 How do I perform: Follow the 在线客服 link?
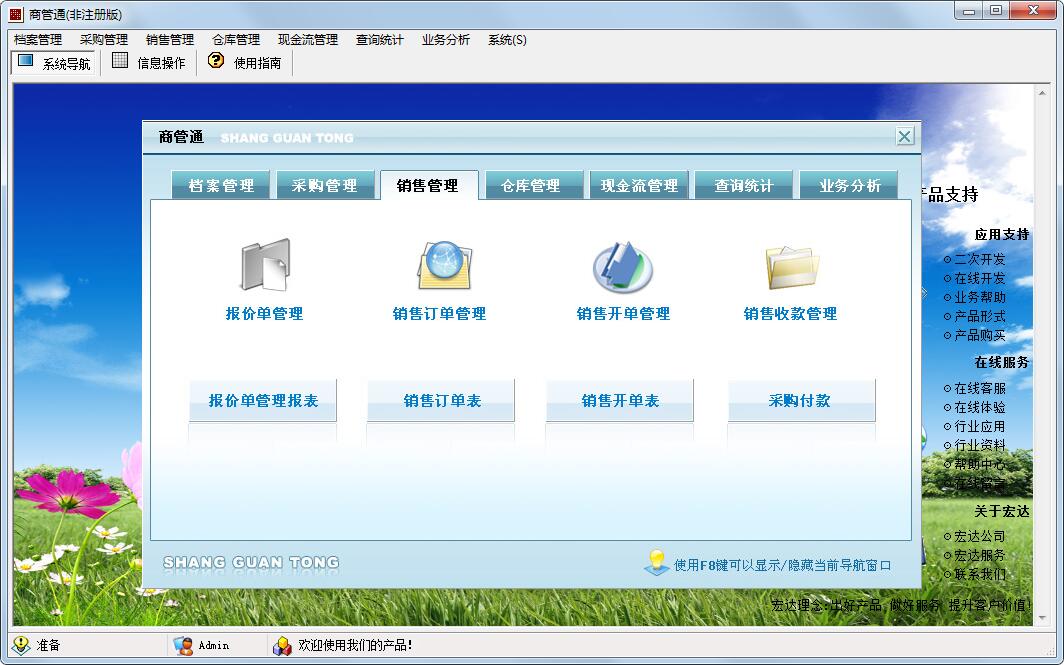pyautogui.click(x=980, y=388)
